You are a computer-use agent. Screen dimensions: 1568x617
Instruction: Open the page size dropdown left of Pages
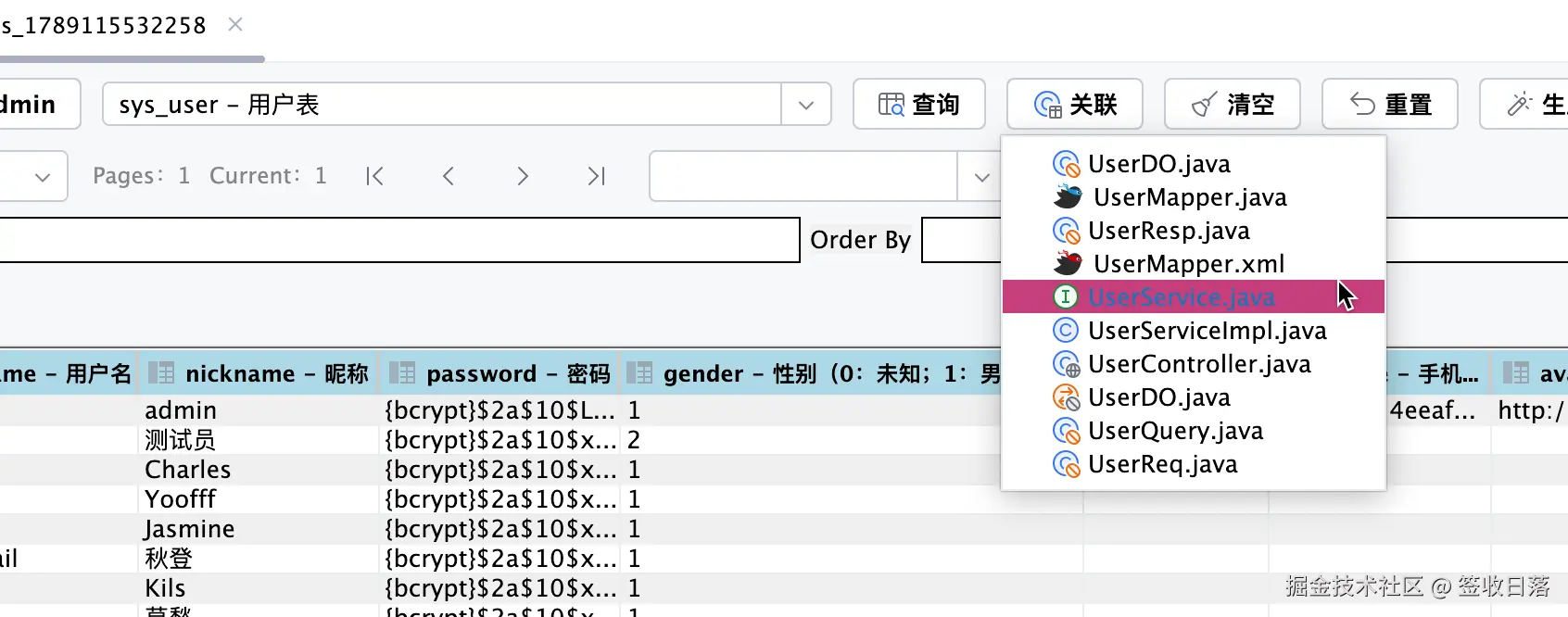tap(42, 176)
